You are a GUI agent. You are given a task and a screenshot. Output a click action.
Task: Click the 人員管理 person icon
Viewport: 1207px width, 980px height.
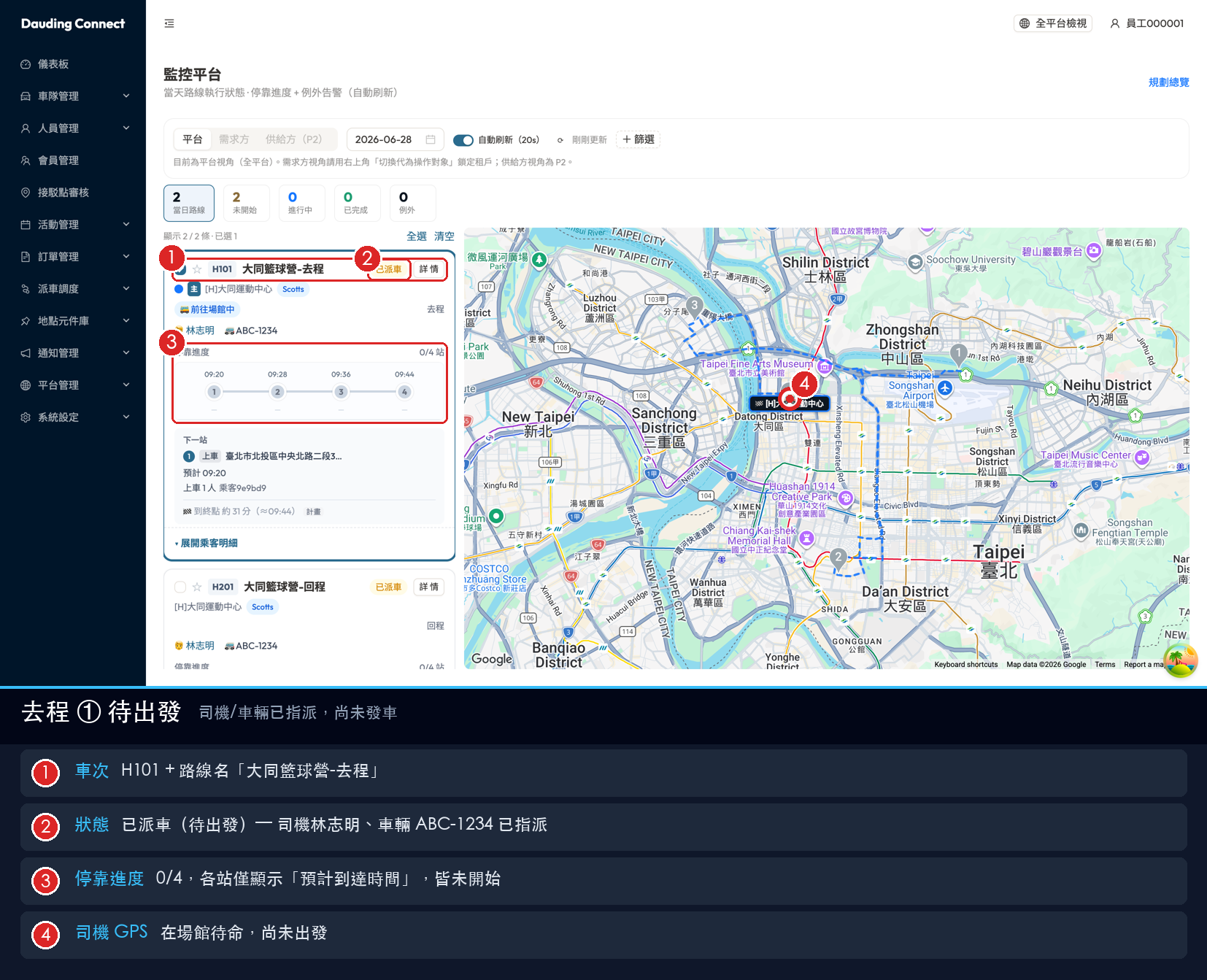26,128
